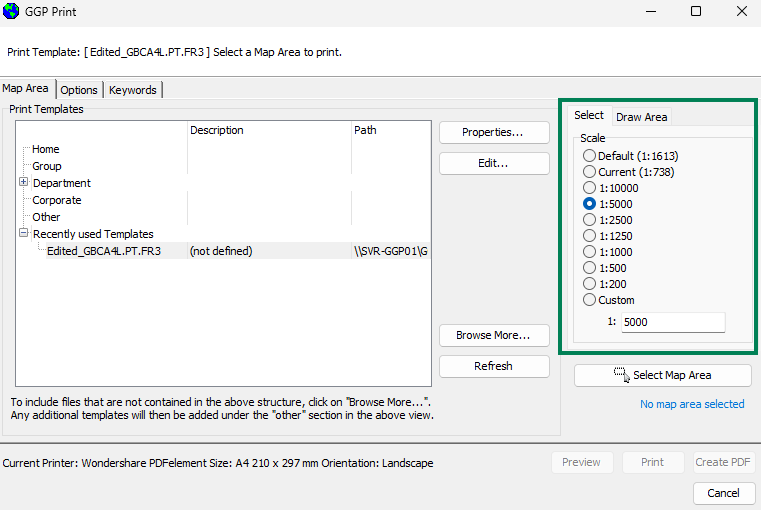Image resolution: width=761 pixels, height=510 pixels.
Task: Click the custom scale input field
Action: tap(673, 322)
